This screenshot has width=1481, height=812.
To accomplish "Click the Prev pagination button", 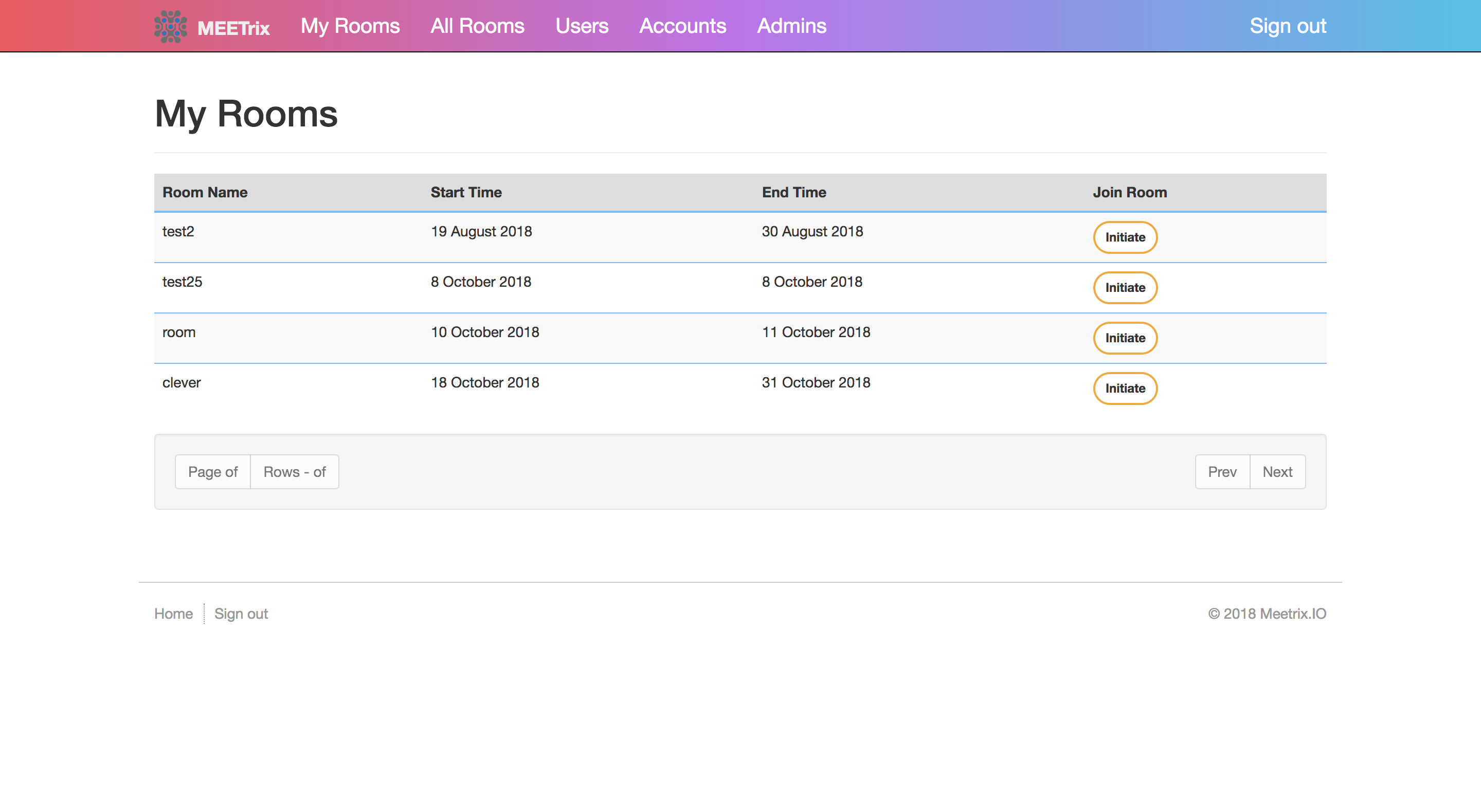I will pyautogui.click(x=1222, y=472).
